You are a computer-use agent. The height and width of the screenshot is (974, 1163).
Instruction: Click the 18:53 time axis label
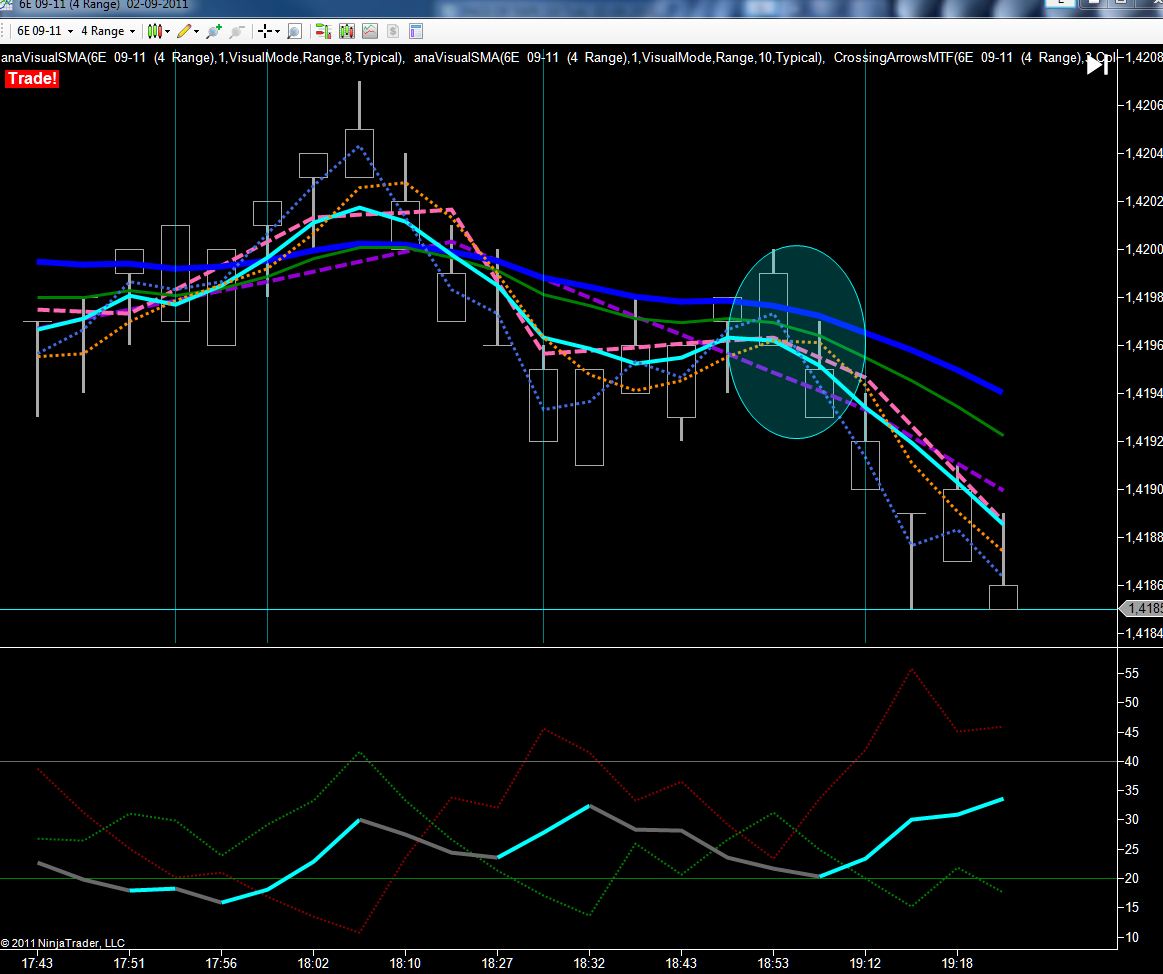[x=773, y=963]
